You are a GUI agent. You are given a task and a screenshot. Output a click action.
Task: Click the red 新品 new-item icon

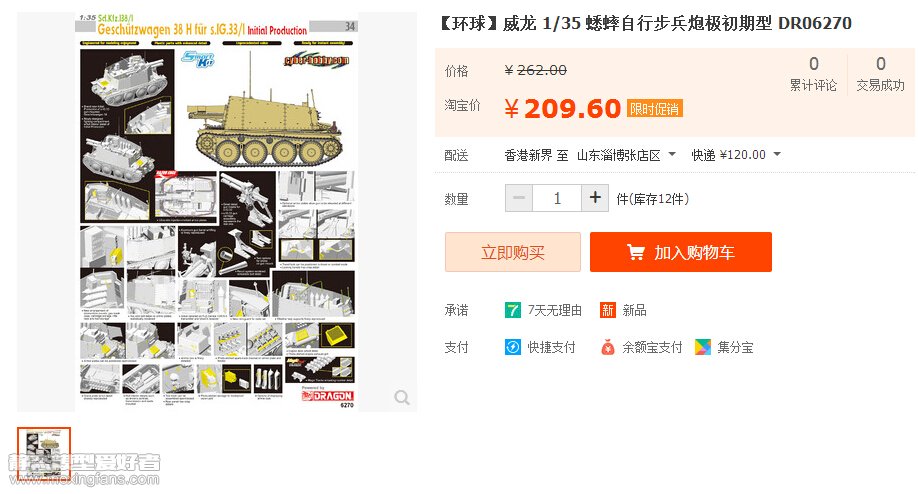pyautogui.click(x=608, y=310)
